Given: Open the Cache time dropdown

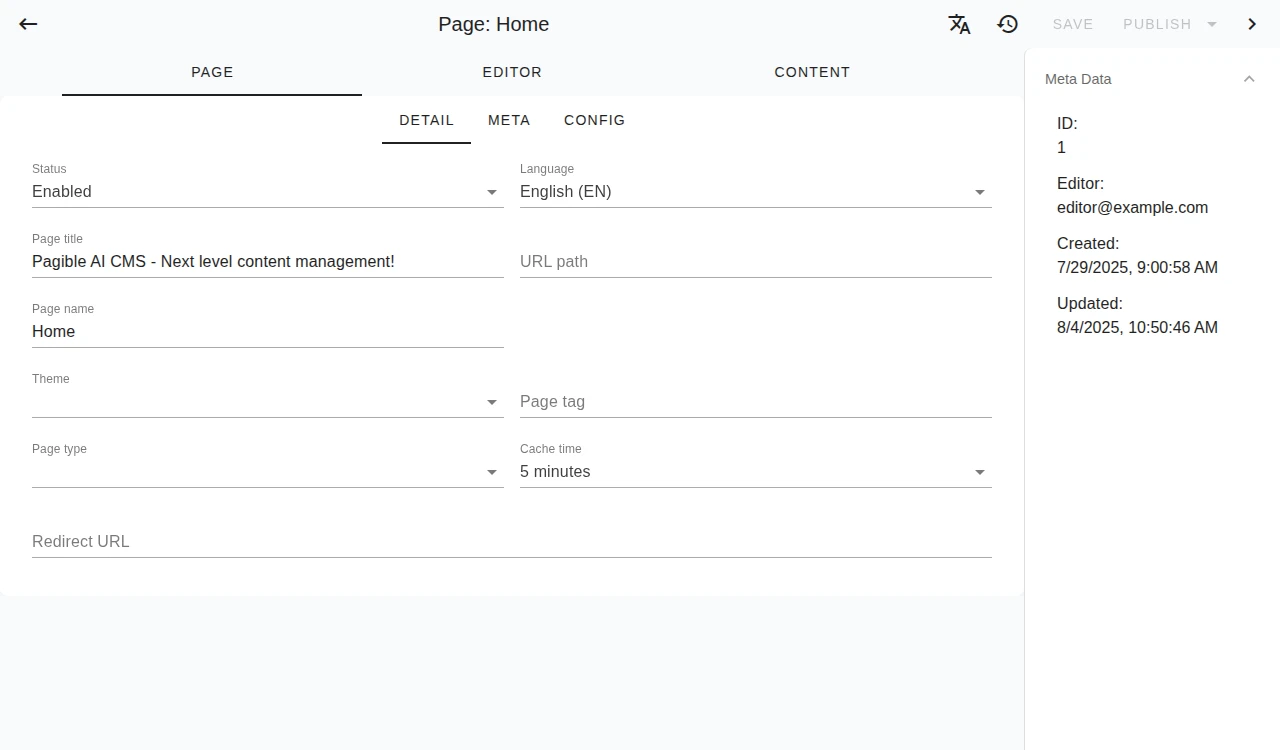Looking at the screenshot, I should 755,472.
